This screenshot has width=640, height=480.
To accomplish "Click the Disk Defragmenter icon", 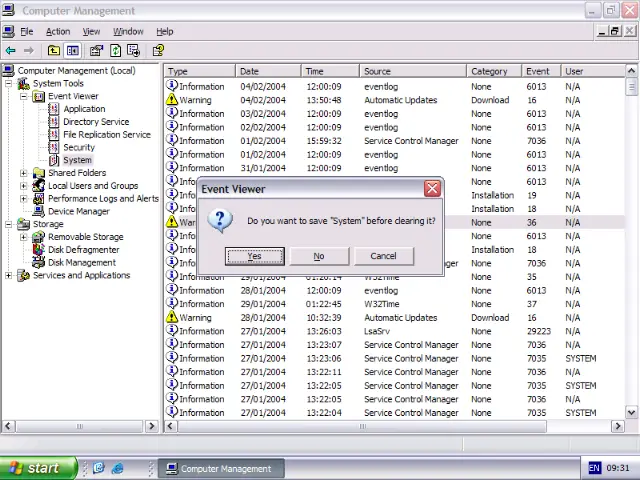I will [x=38, y=250].
